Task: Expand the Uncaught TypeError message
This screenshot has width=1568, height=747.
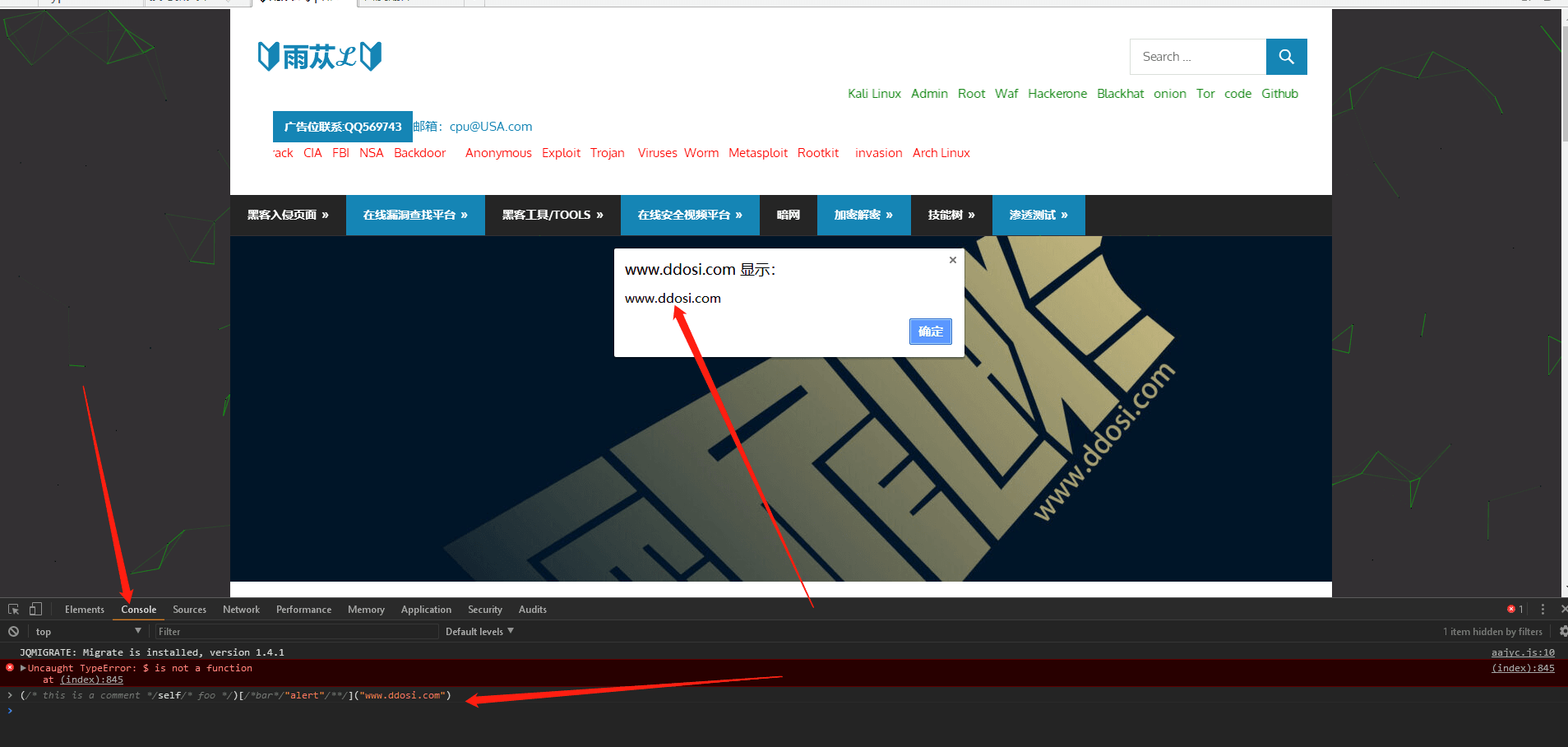Action: (x=24, y=668)
